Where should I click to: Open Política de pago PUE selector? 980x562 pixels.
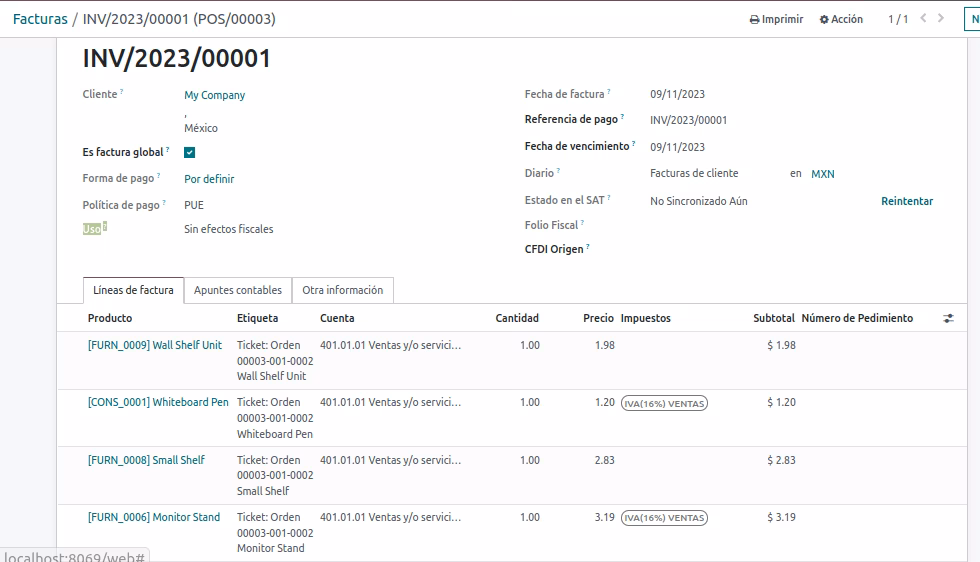click(x=194, y=205)
